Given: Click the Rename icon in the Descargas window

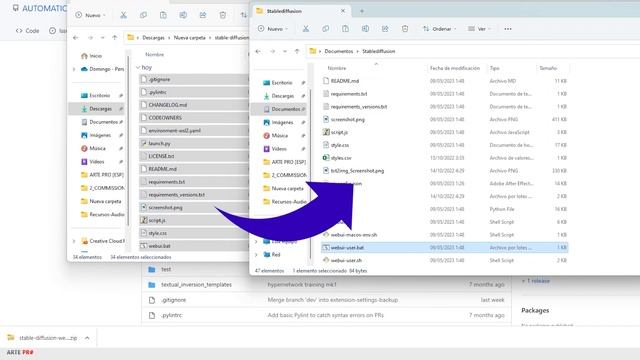Looking at the screenshot, I should tap(183, 15).
